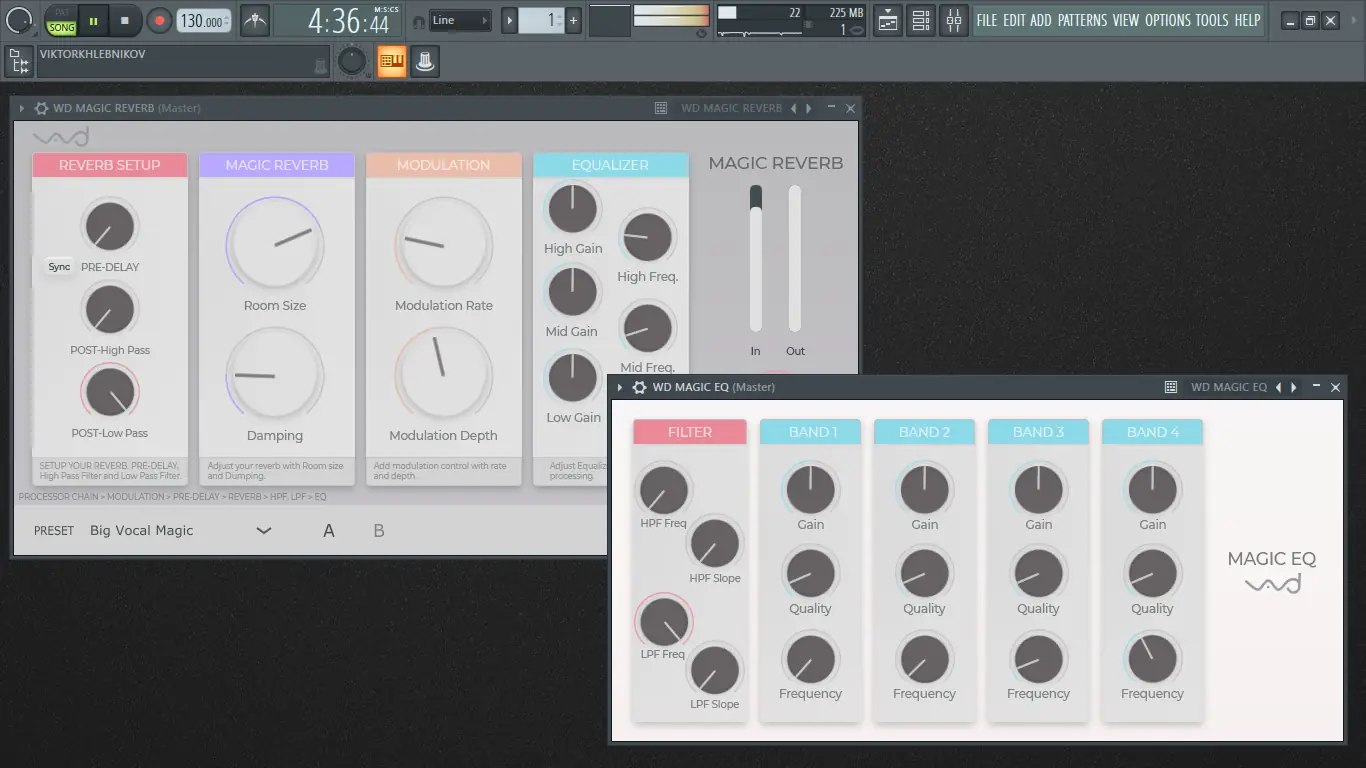Toggle the PAT/SONG mode switch
Viewport: 1366px width, 768px height.
pyautogui.click(x=62, y=20)
